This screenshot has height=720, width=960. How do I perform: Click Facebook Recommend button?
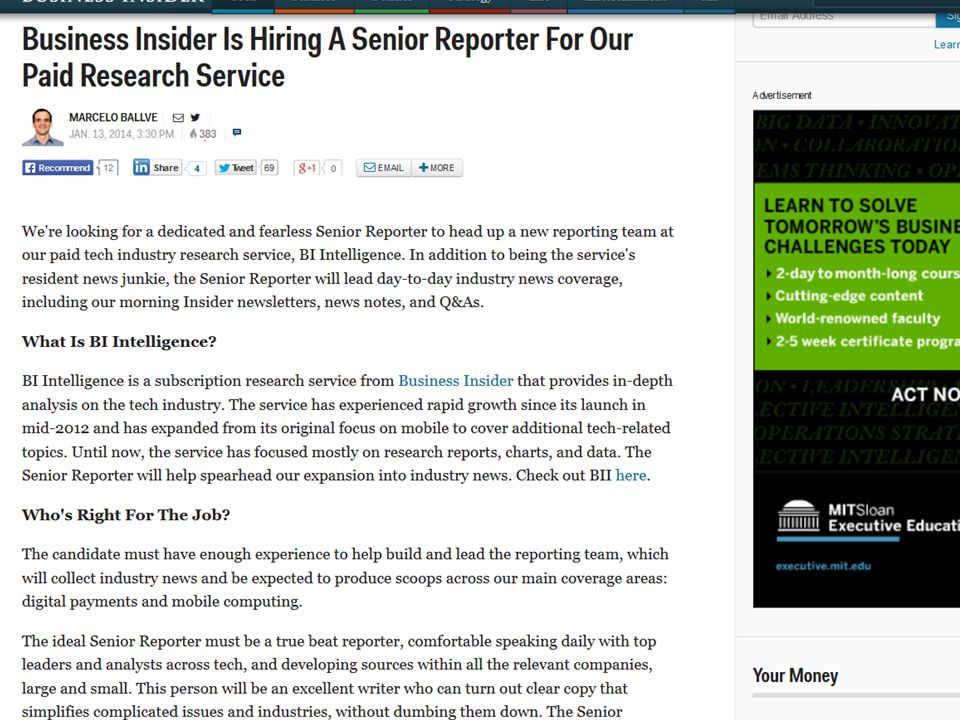click(x=58, y=168)
